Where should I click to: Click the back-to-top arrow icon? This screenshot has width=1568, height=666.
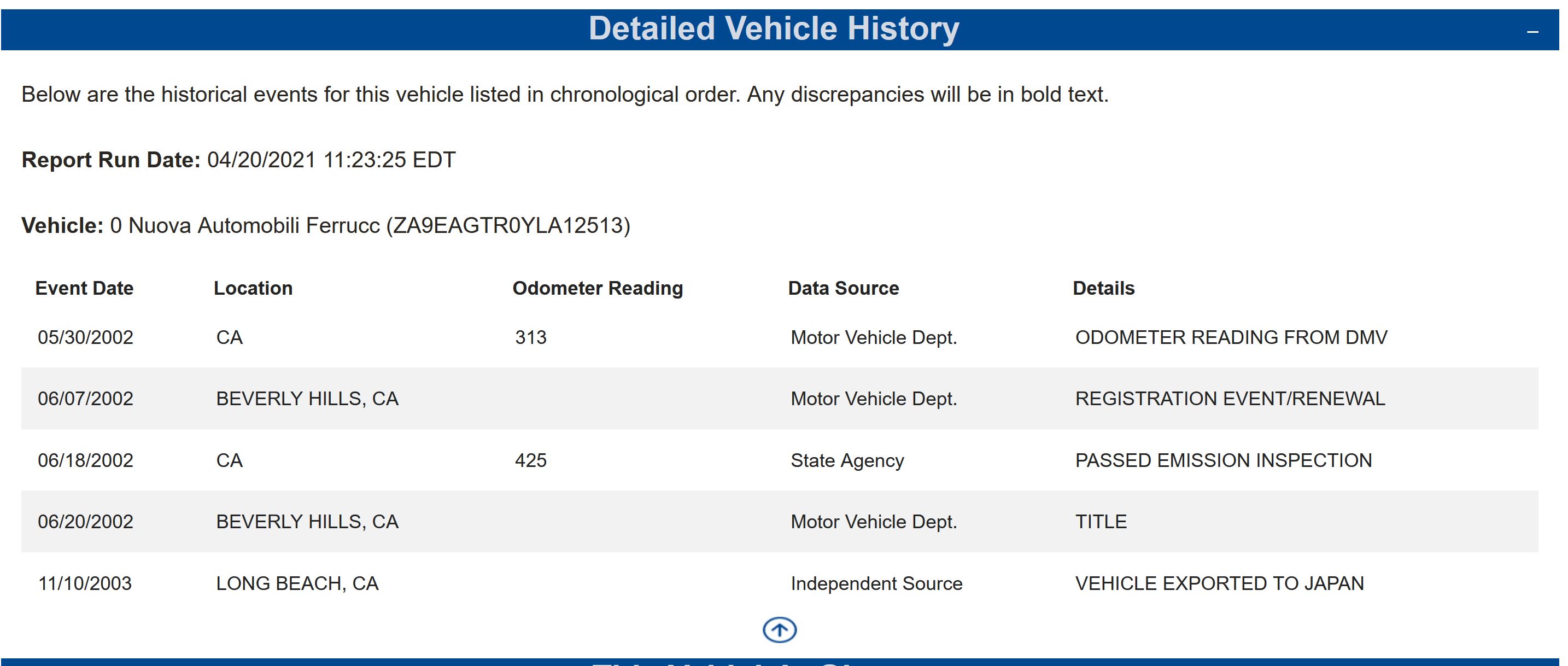pos(779,629)
